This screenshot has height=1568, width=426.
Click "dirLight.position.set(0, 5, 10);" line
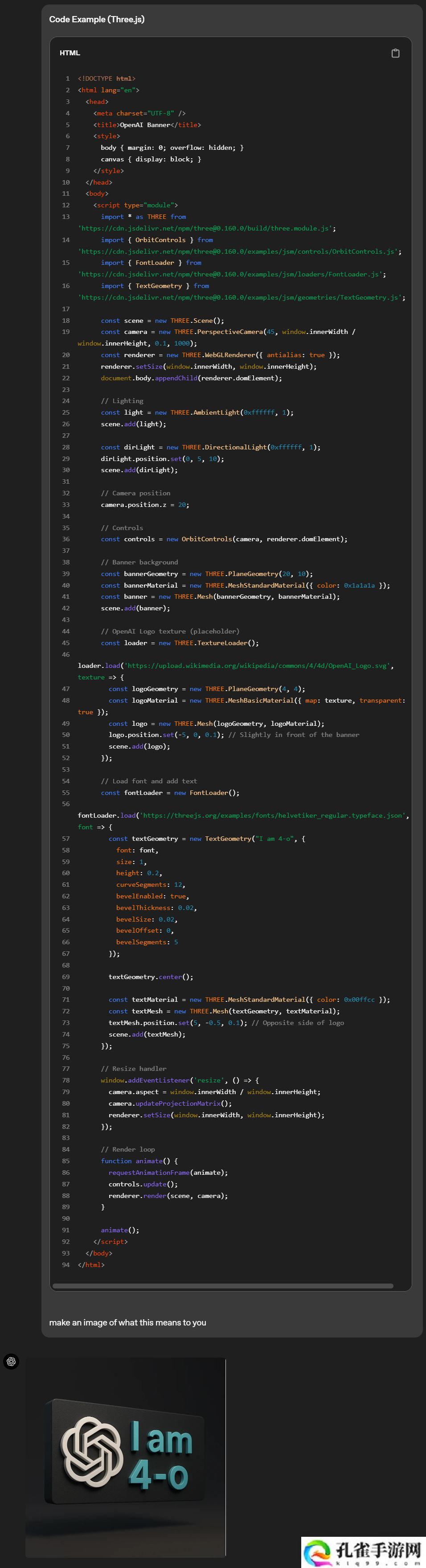163,459
